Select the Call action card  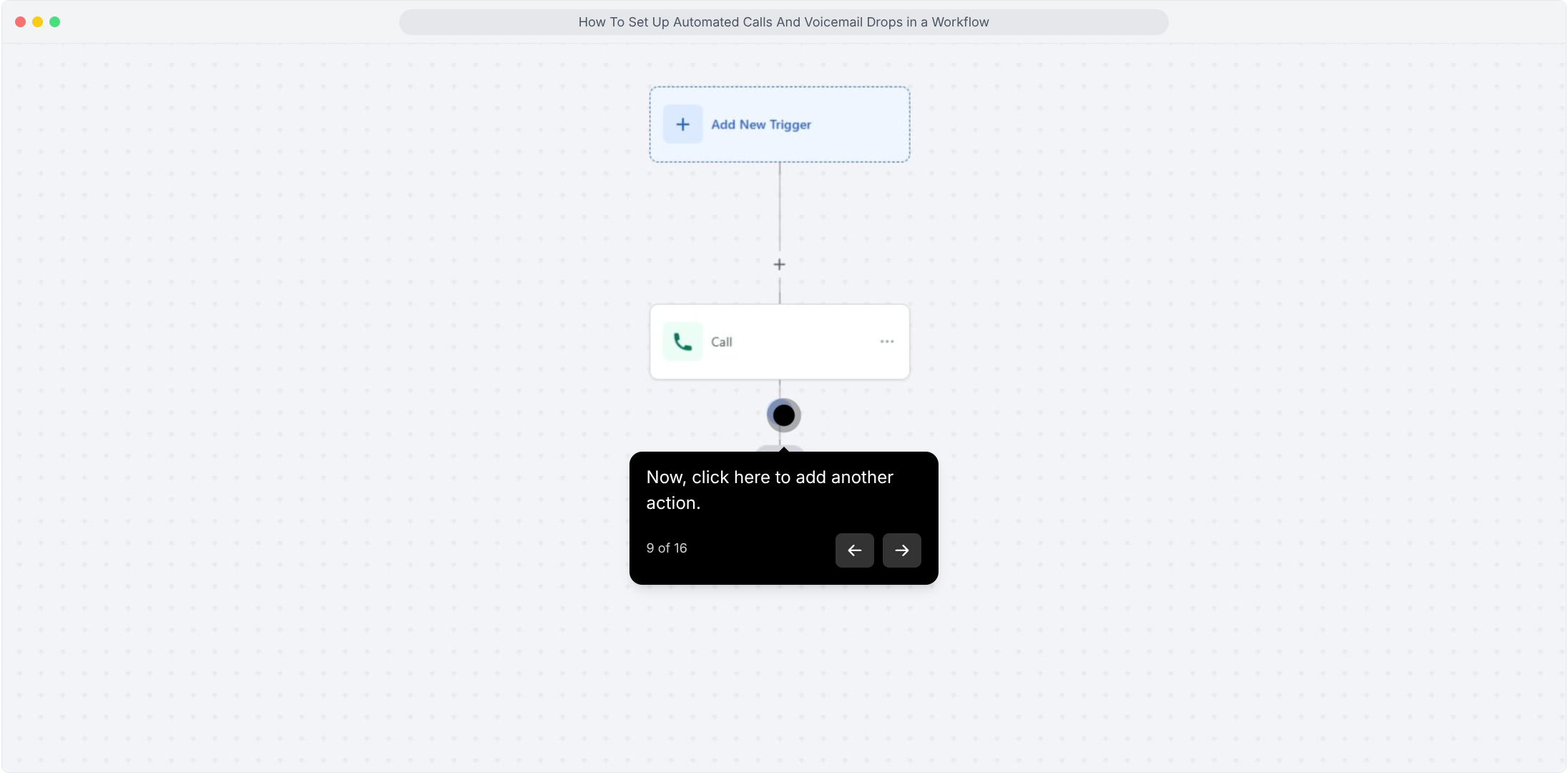(780, 342)
